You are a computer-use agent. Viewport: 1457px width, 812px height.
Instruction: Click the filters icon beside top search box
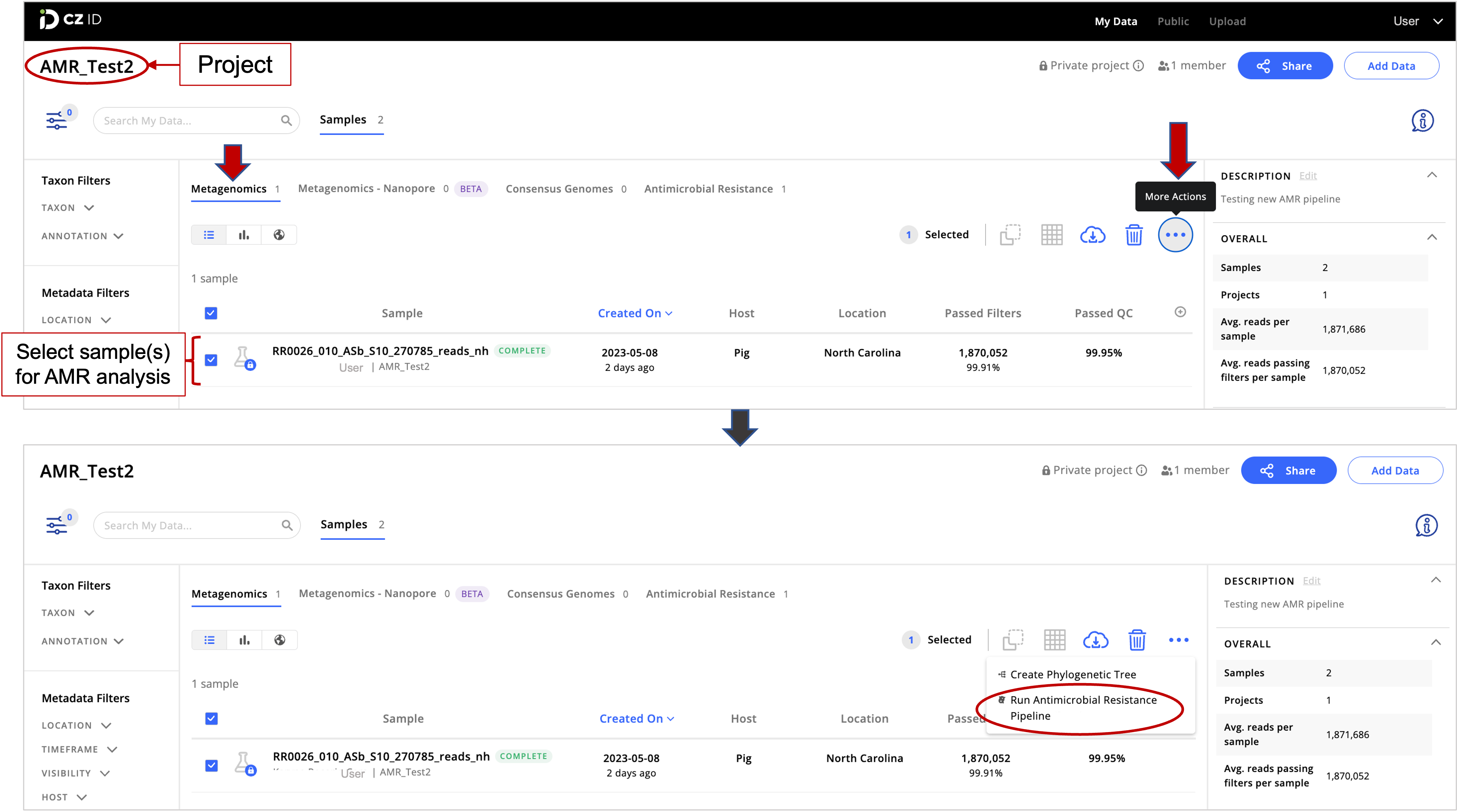57,121
